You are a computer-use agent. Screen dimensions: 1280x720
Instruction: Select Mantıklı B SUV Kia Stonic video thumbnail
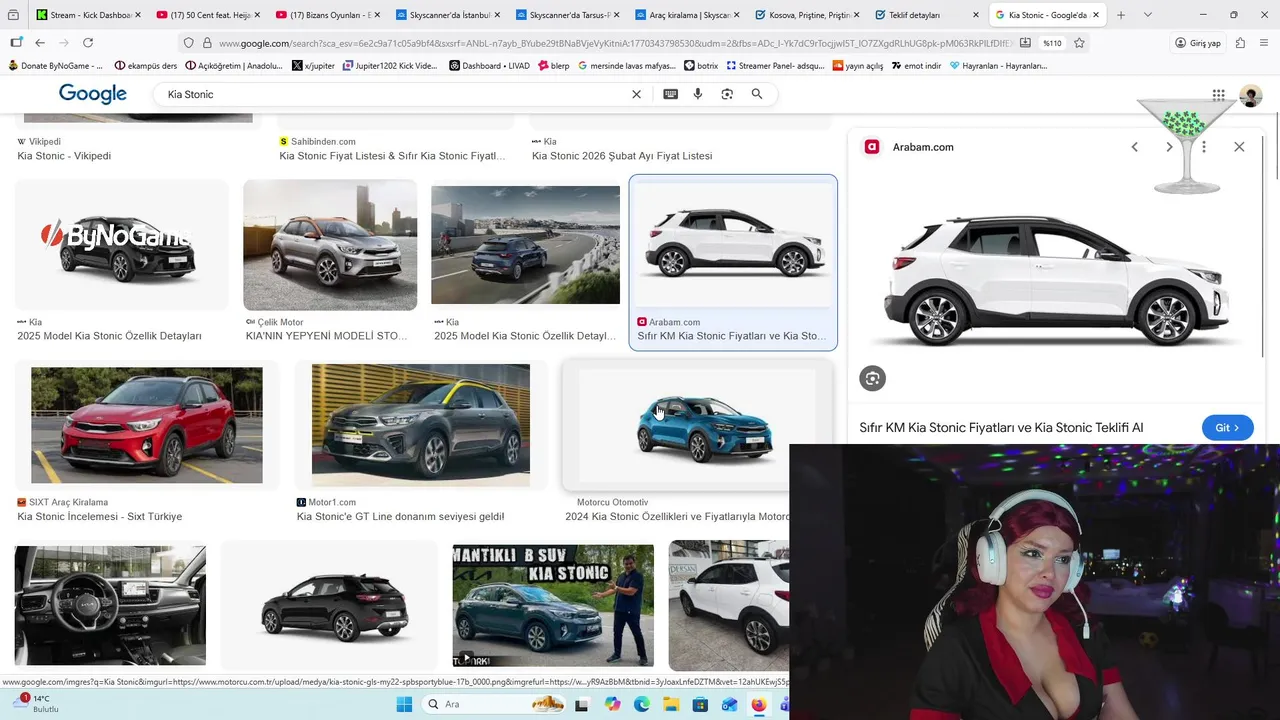coord(553,606)
